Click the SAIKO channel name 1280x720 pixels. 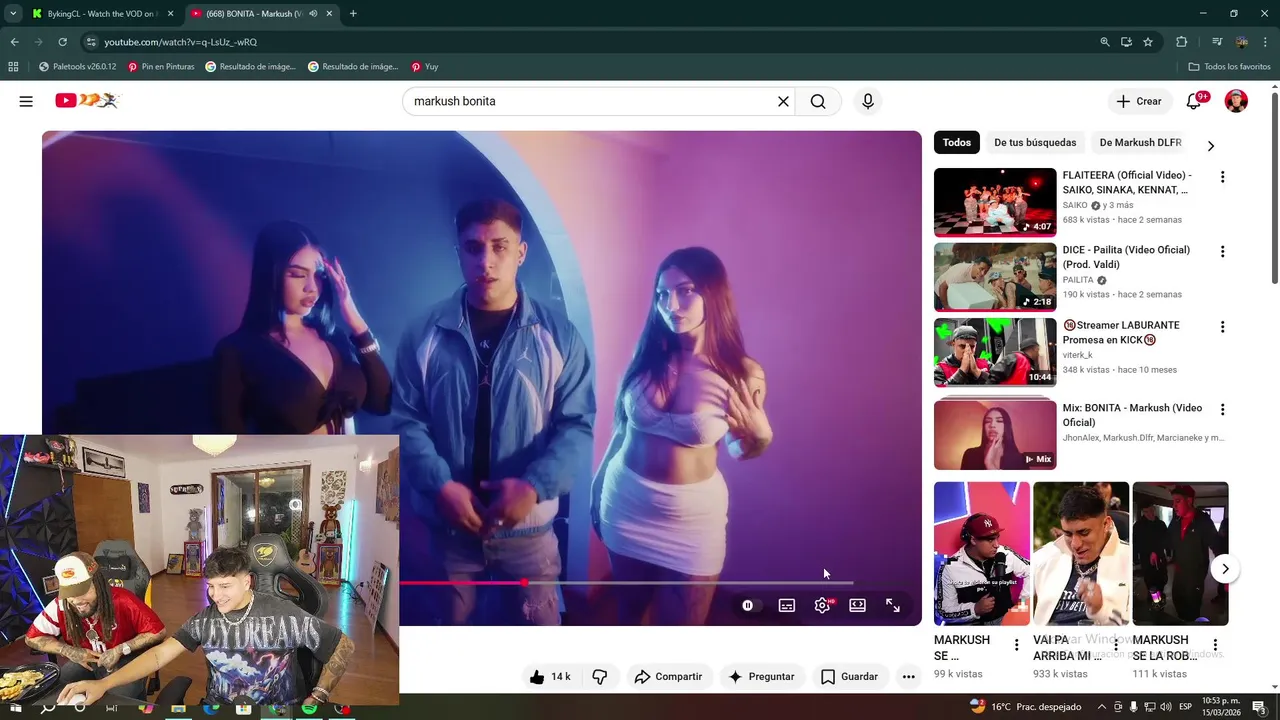(x=1075, y=205)
